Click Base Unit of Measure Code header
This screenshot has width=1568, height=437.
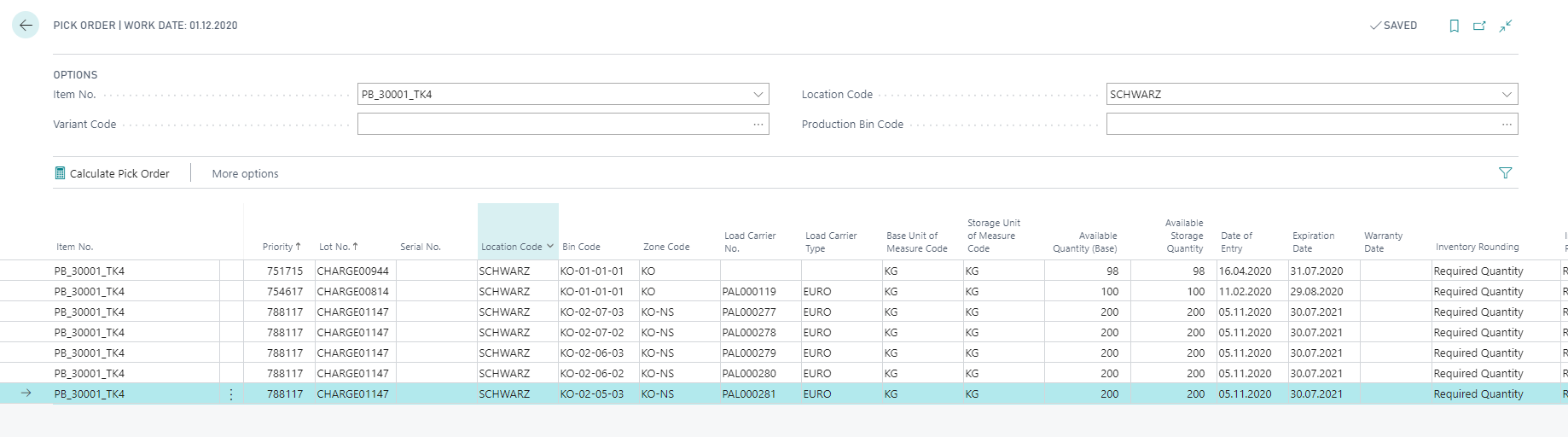[917, 242]
